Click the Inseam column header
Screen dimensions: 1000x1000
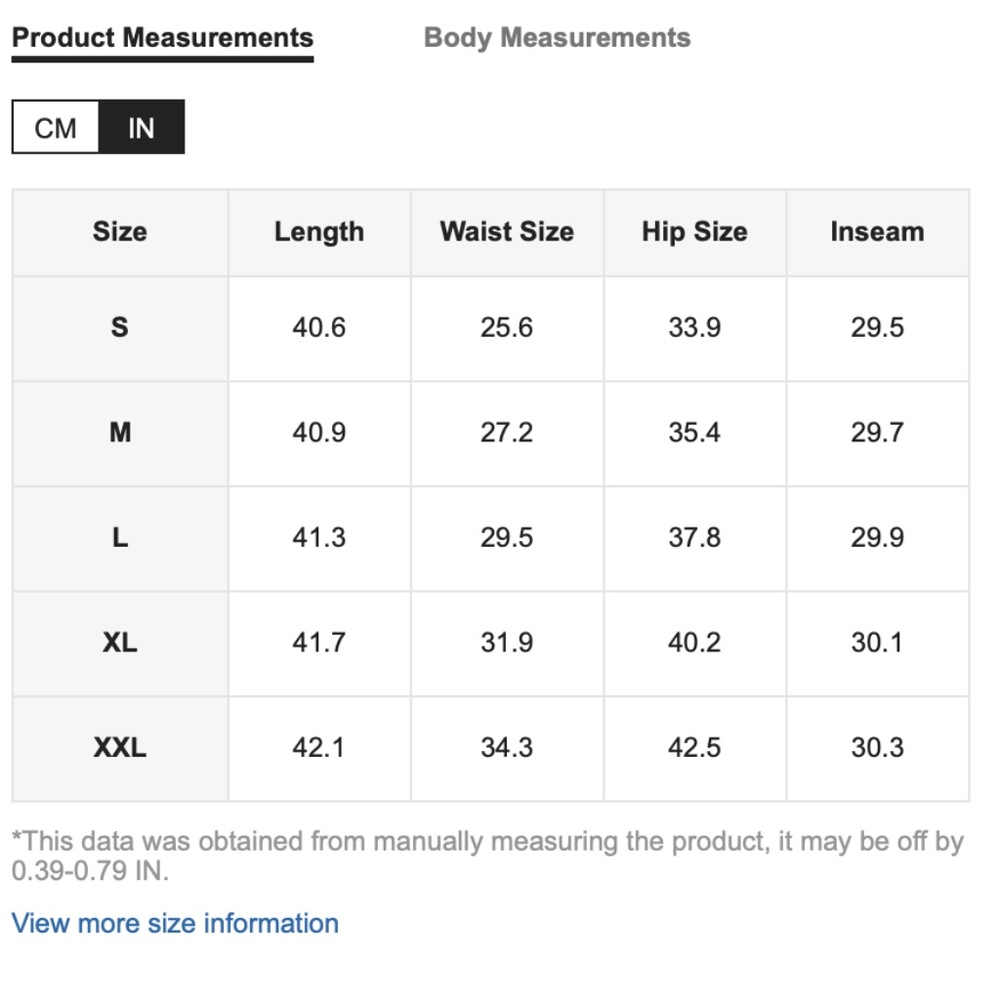(877, 232)
